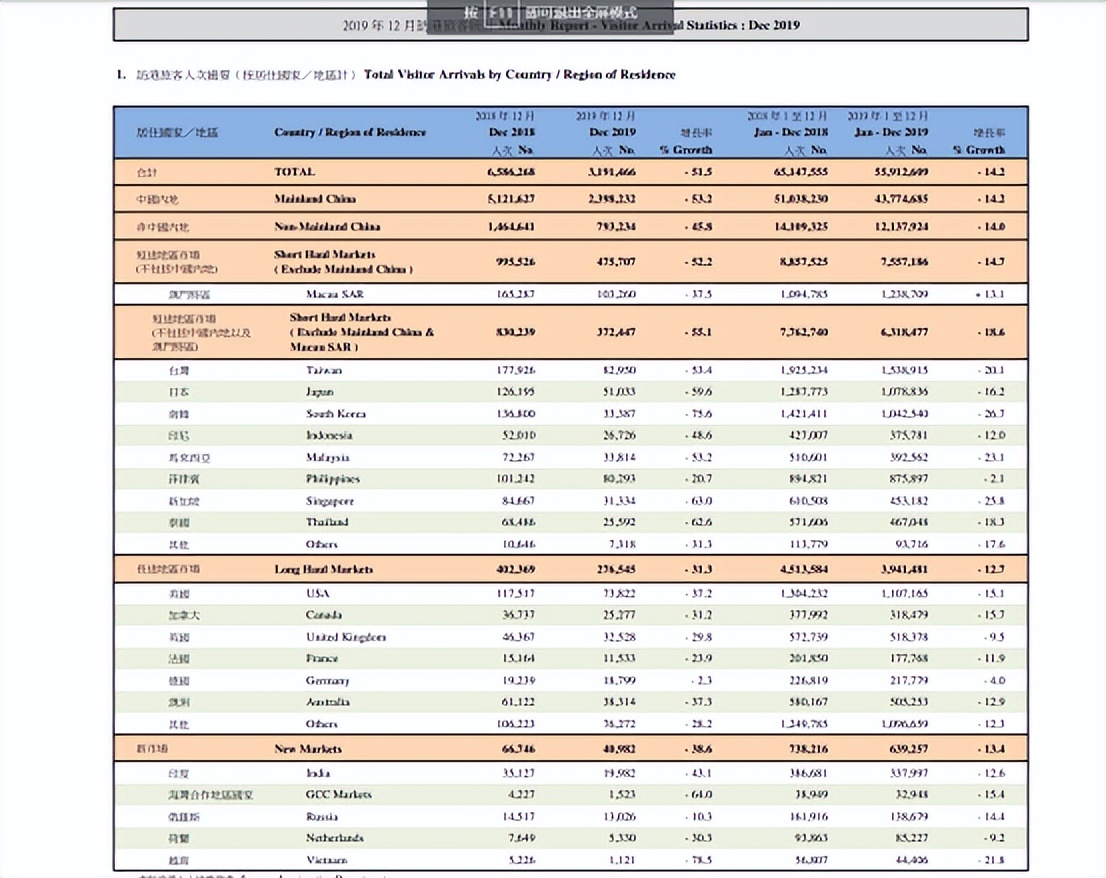Image resolution: width=1106 pixels, height=878 pixels.
Task: Click the Jan - Dec 2019 column header
Action: coord(888,132)
